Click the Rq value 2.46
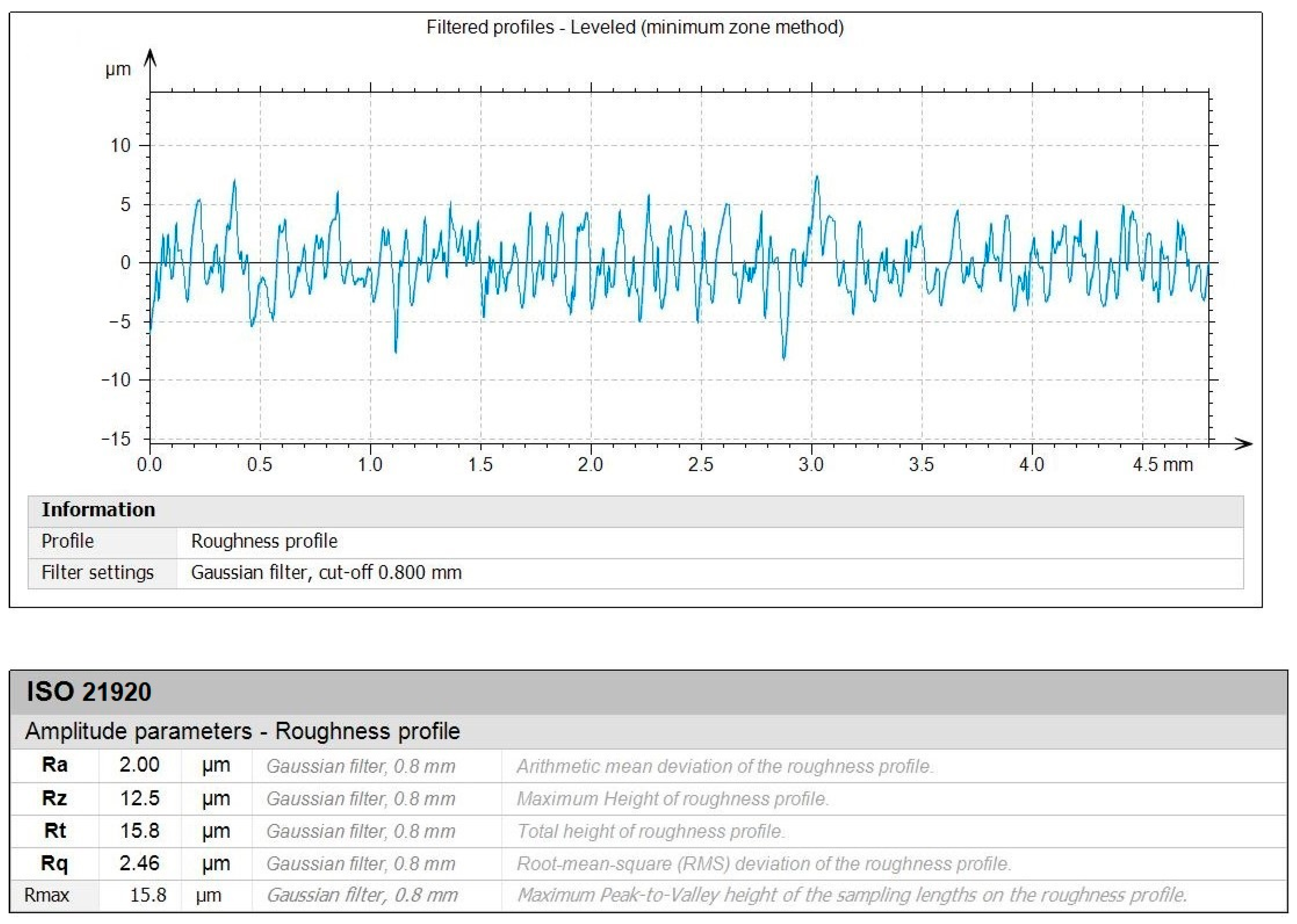The height and width of the screenshot is (924, 1297). (x=139, y=864)
